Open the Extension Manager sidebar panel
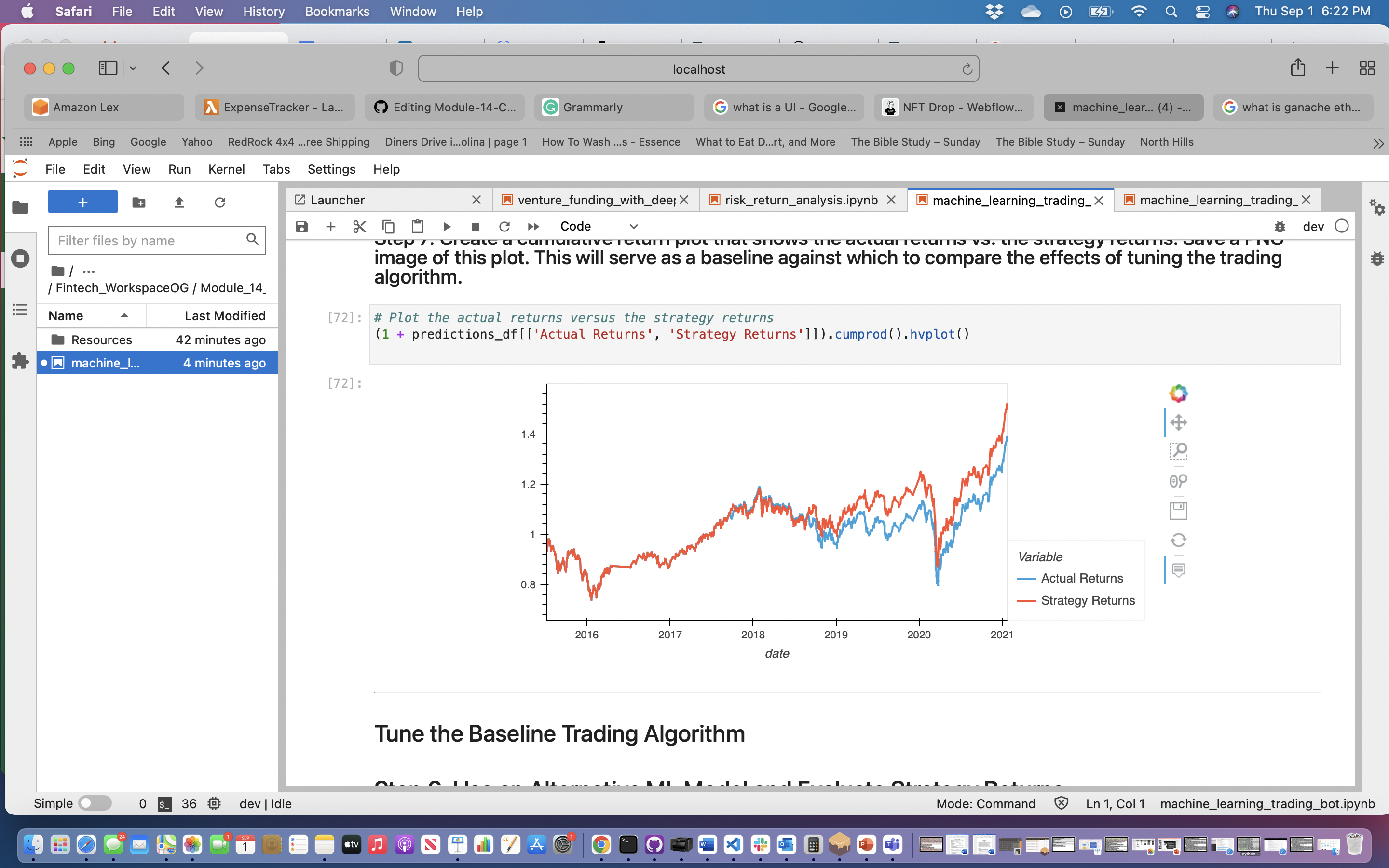This screenshot has width=1389, height=868. pos(20,361)
